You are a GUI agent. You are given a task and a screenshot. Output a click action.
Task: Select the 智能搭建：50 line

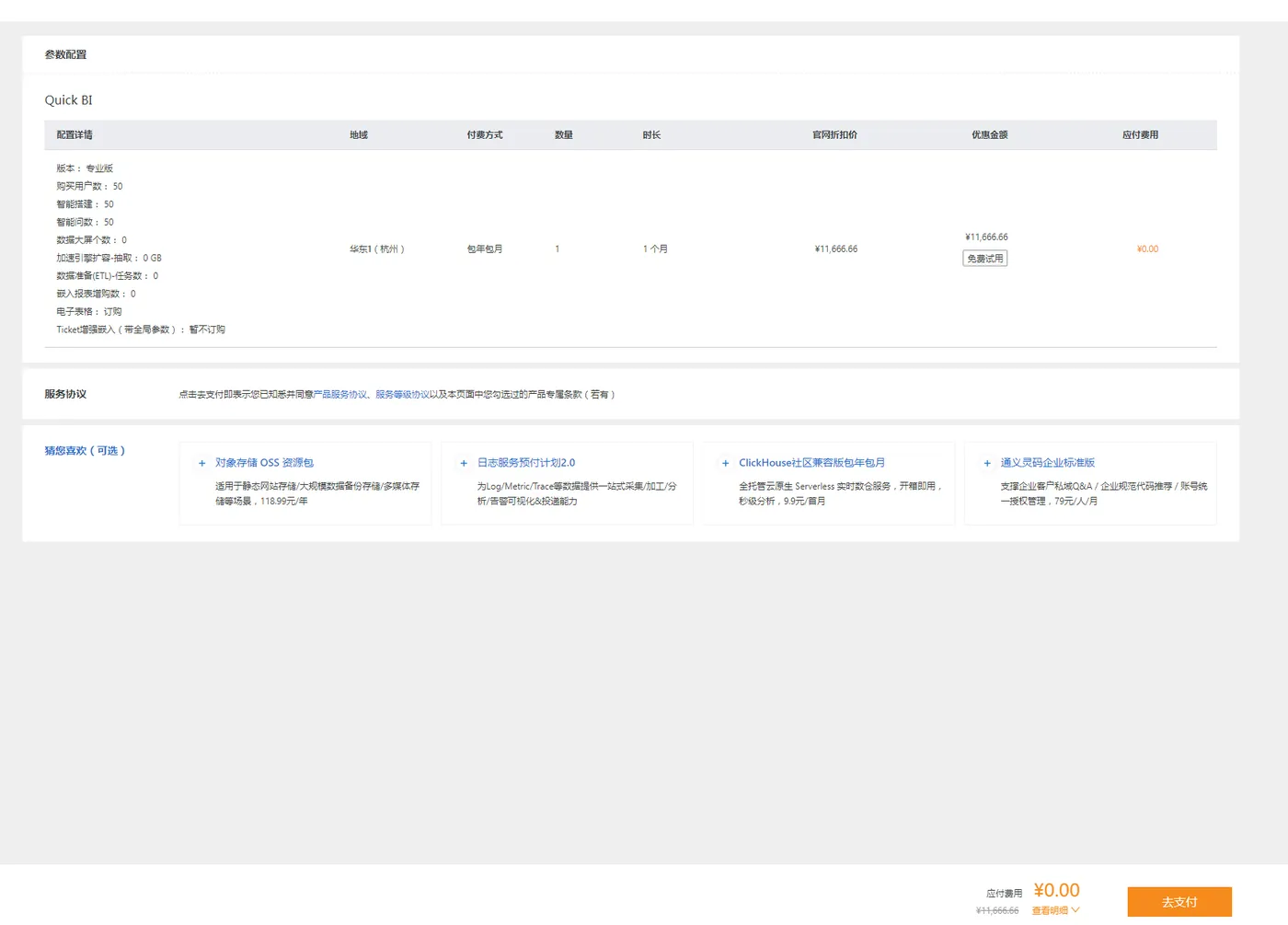click(85, 204)
